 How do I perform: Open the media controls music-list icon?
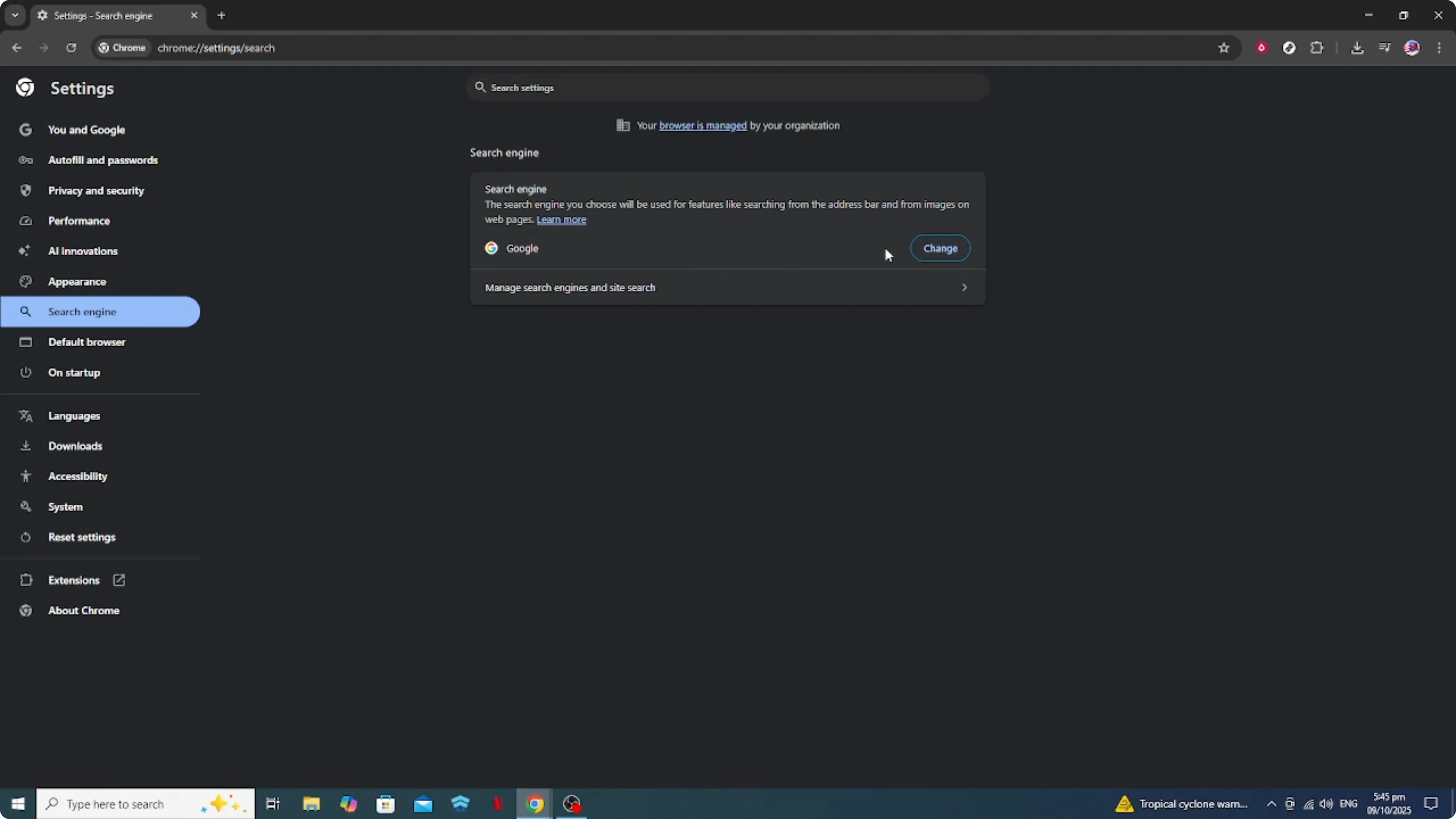click(1384, 48)
